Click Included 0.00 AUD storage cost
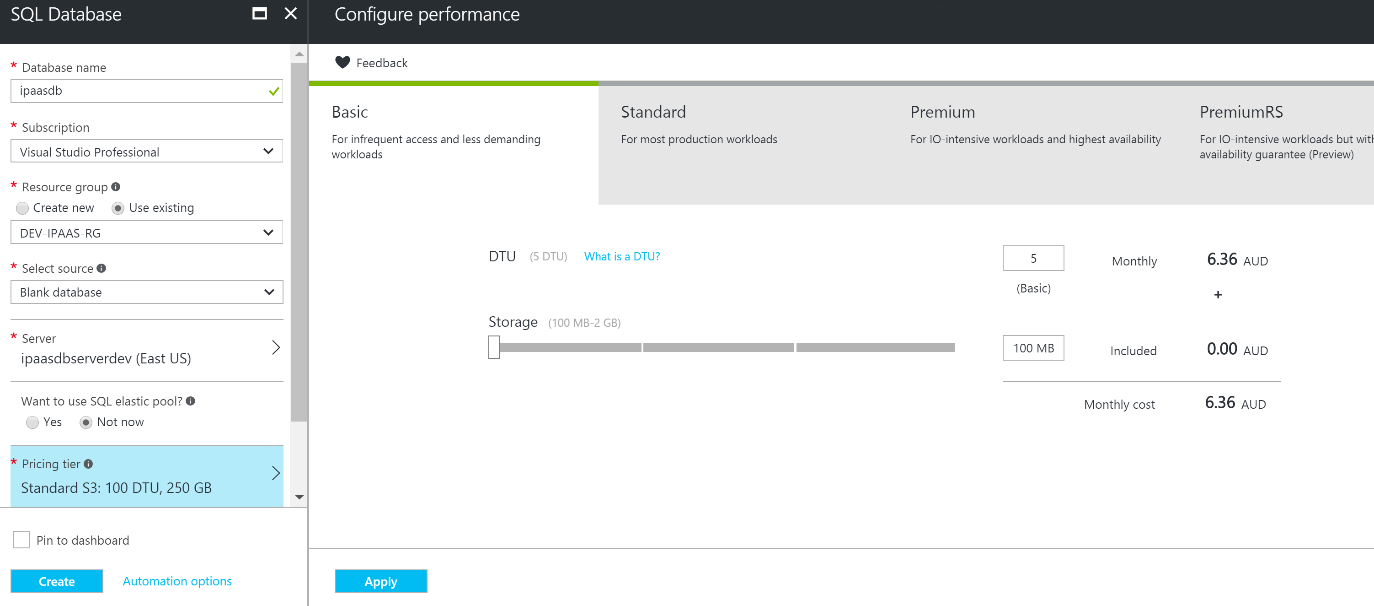1374x606 pixels. click(x=1238, y=350)
